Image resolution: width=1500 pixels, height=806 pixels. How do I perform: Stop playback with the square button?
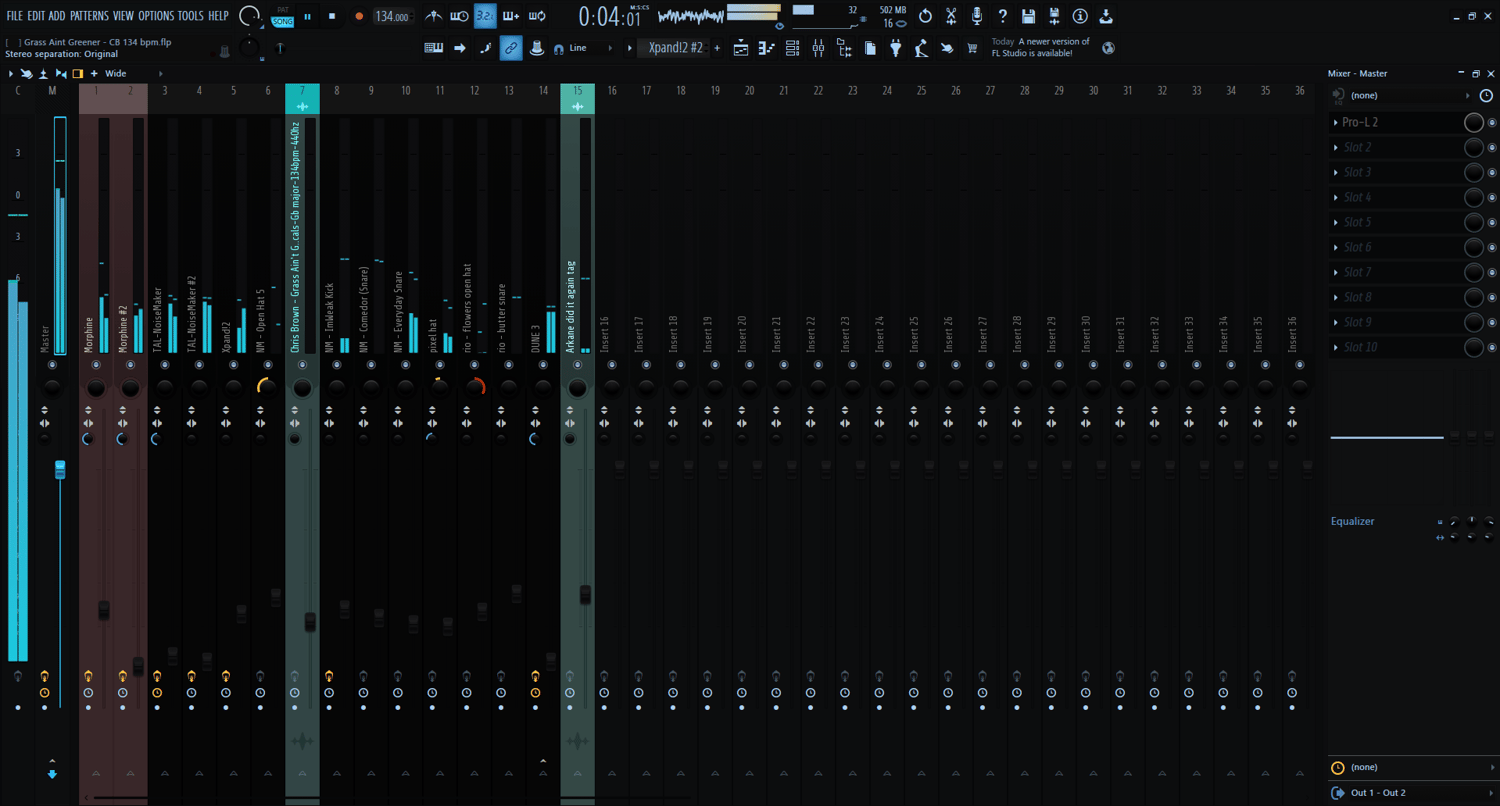pos(333,16)
